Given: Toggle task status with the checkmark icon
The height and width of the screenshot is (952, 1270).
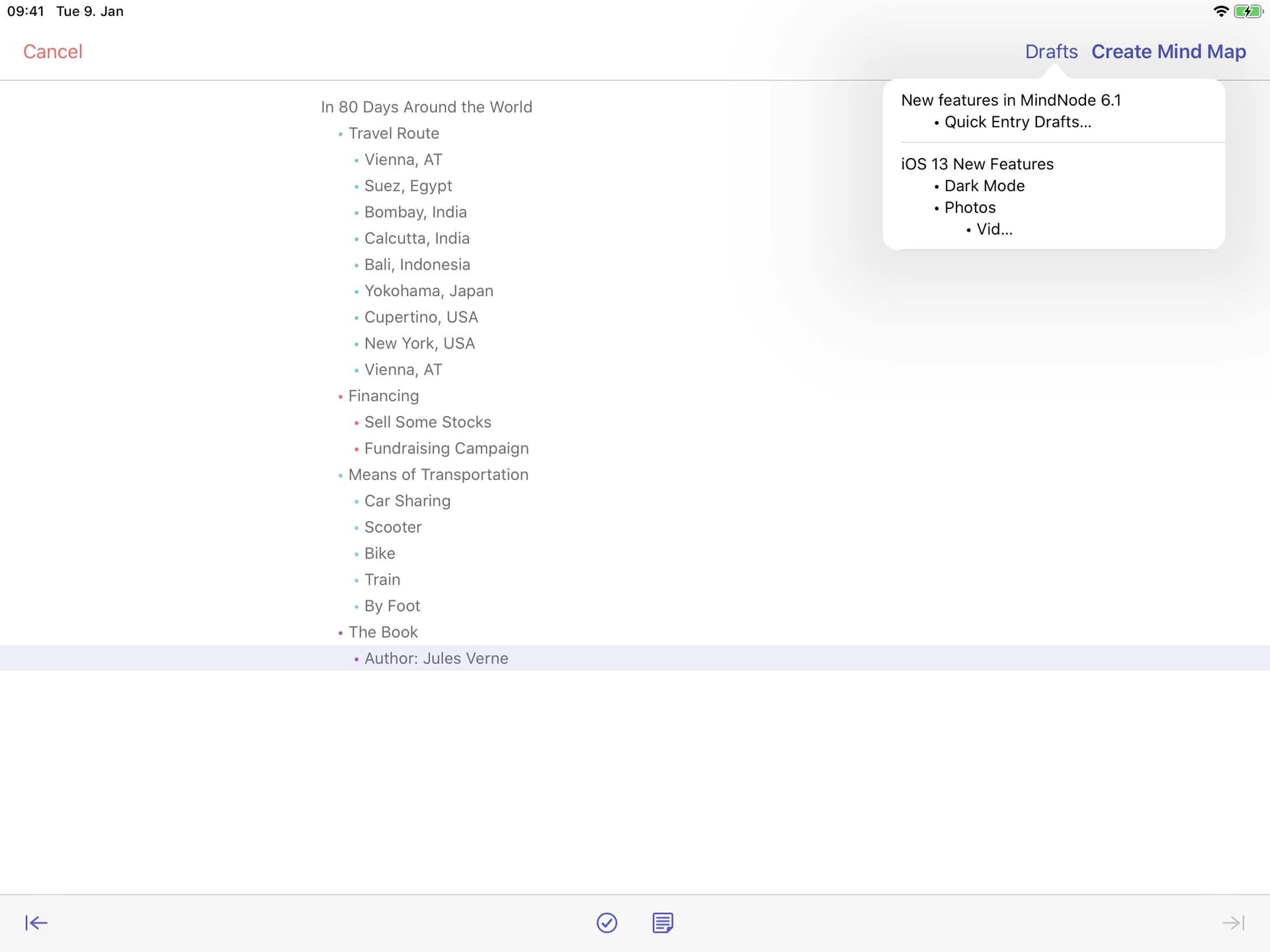Looking at the screenshot, I should point(607,923).
